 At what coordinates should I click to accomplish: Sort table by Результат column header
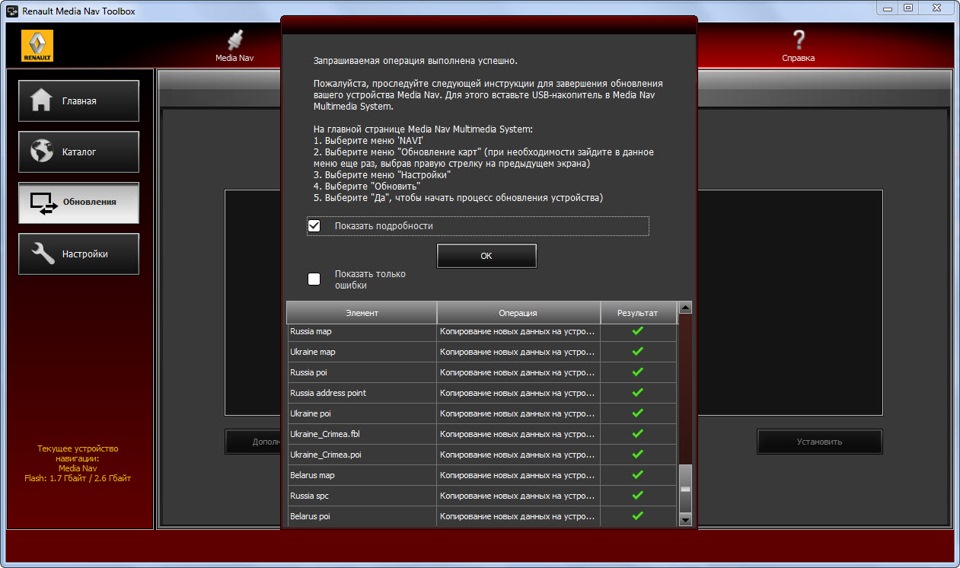pyautogui.click(x=638, y=313)
